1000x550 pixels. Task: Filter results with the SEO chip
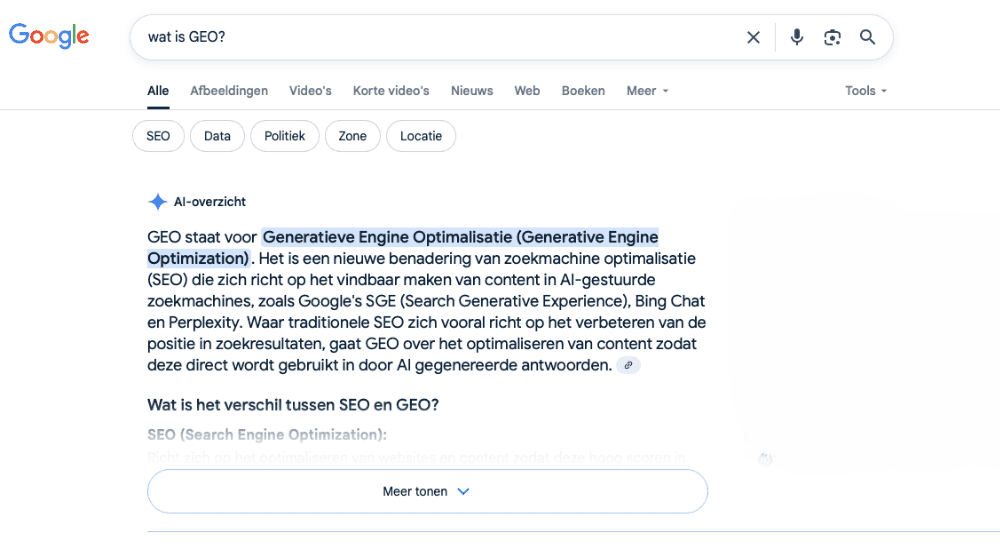[158, 136]
